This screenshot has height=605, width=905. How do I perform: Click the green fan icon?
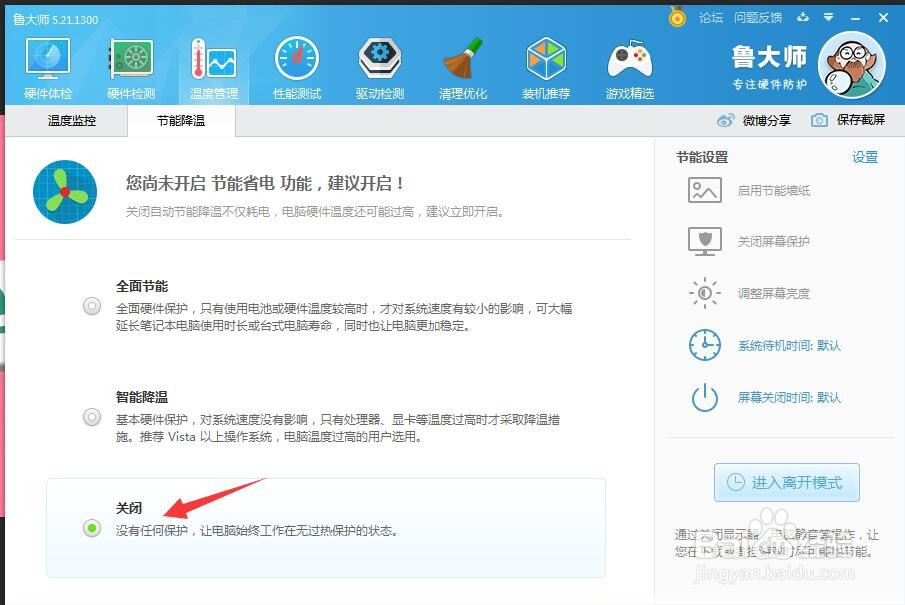(x=65, y=192)
